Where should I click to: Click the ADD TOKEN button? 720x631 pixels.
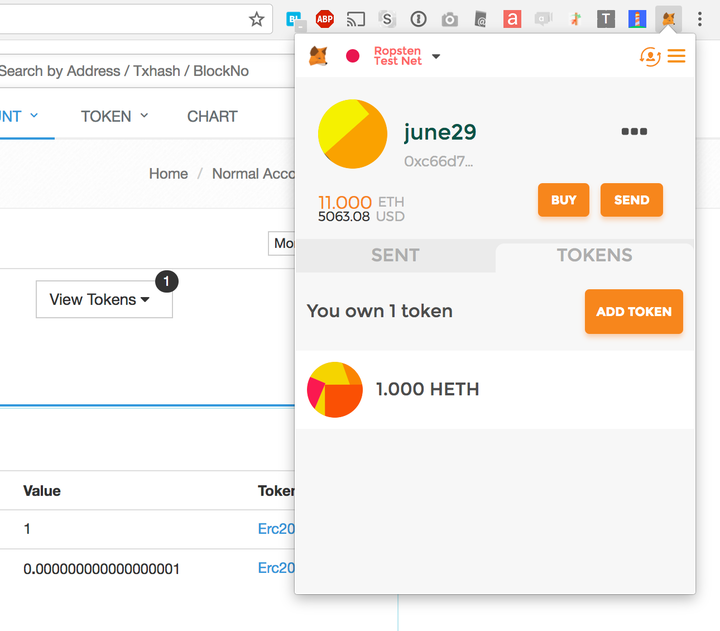point(633,312)
